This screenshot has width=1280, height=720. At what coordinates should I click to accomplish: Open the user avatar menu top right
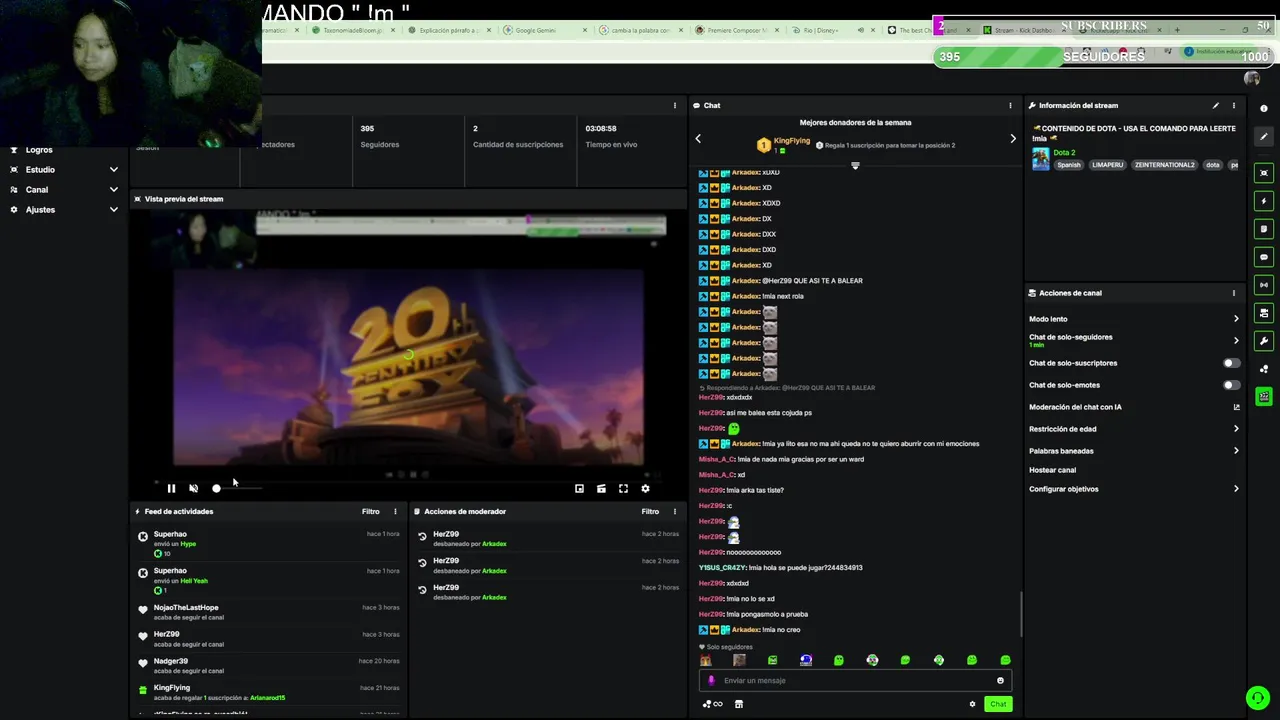[x=1252, y=78]
